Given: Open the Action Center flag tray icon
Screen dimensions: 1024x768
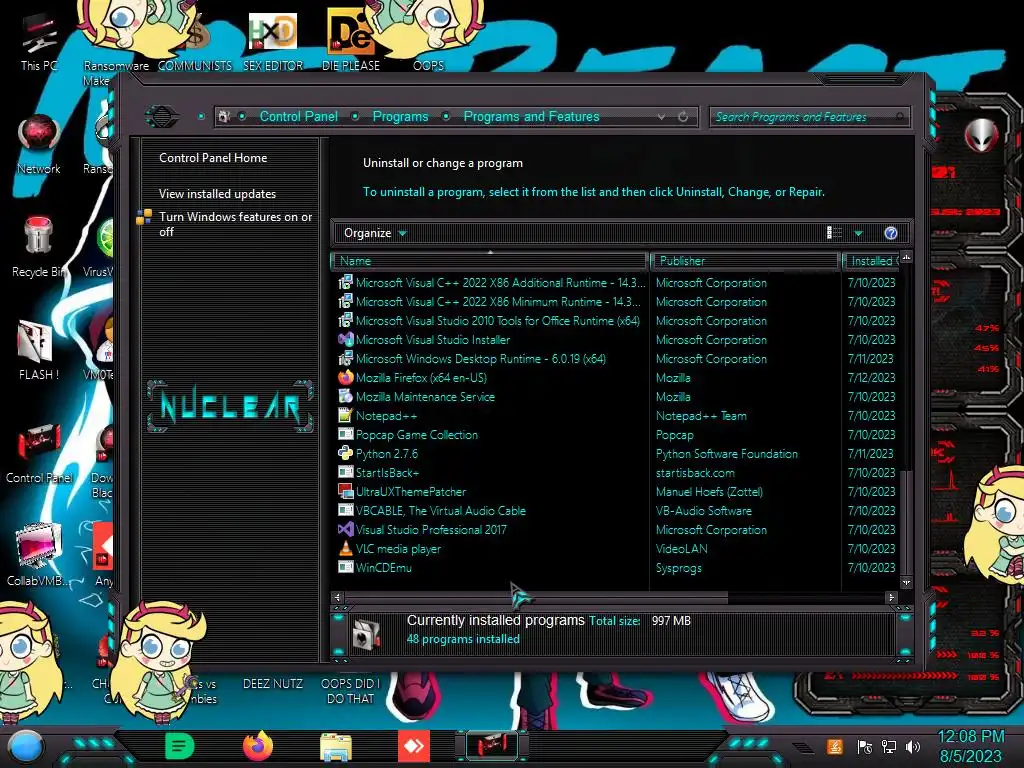Looking at the screenshot, I should (865, 746).
